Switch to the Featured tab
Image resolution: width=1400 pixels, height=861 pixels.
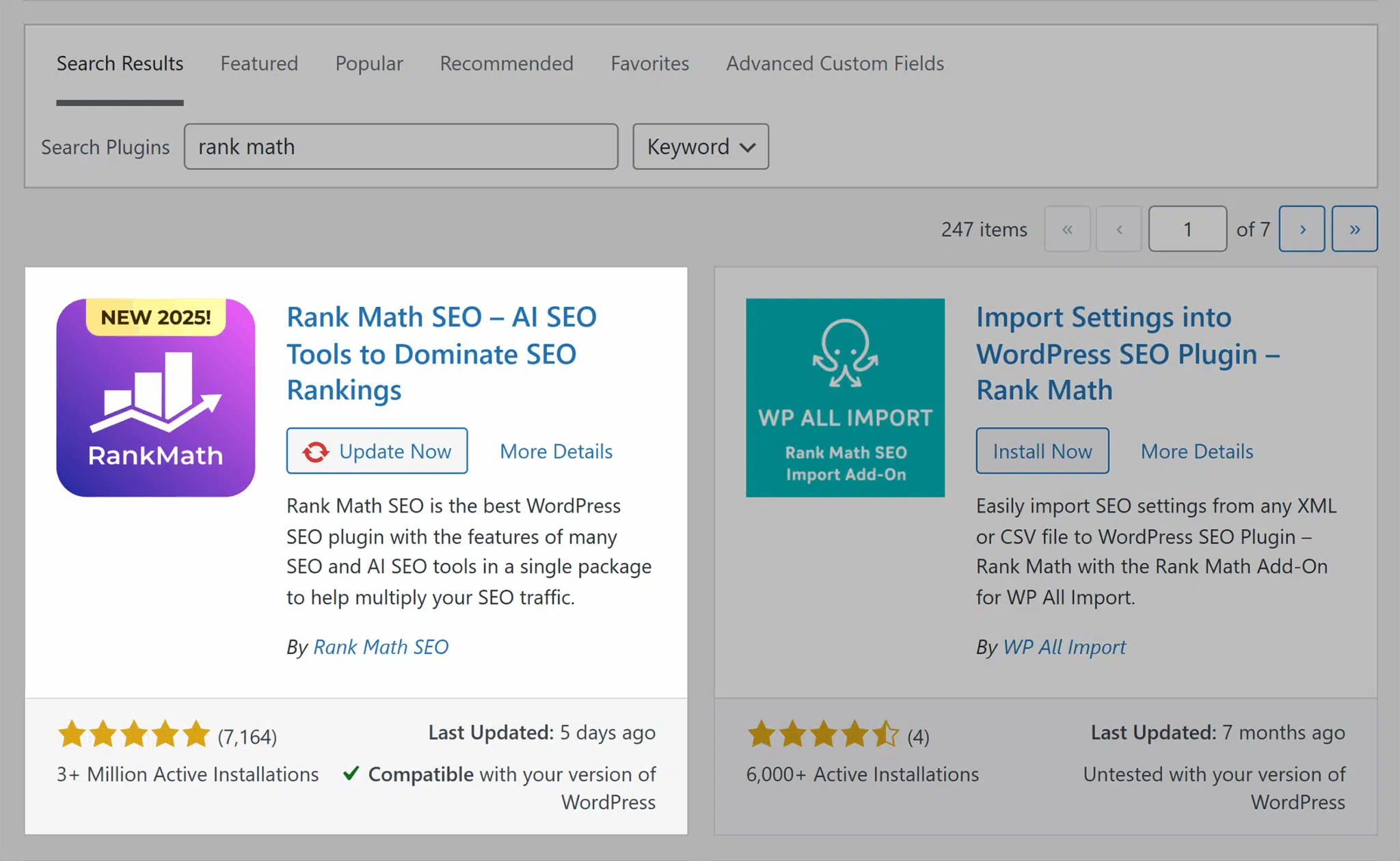pyautogui.click(x=259, y=64)
